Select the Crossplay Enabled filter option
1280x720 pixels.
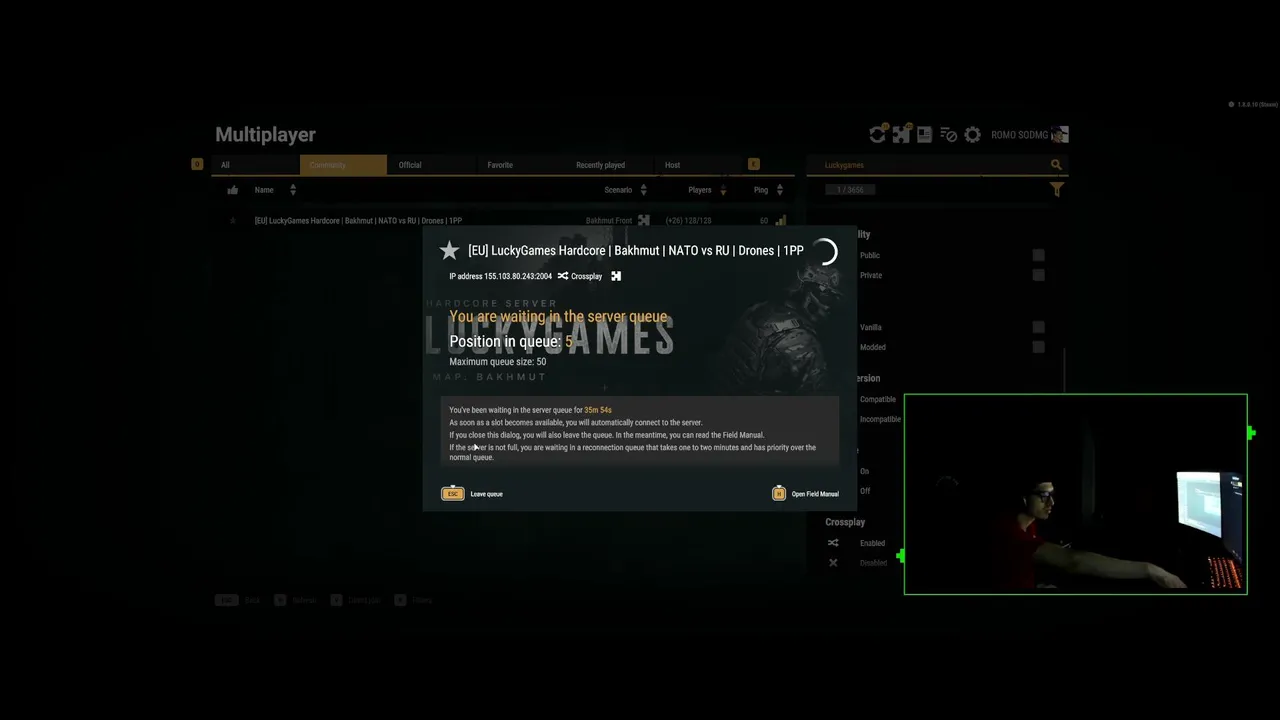coord(872,543)
